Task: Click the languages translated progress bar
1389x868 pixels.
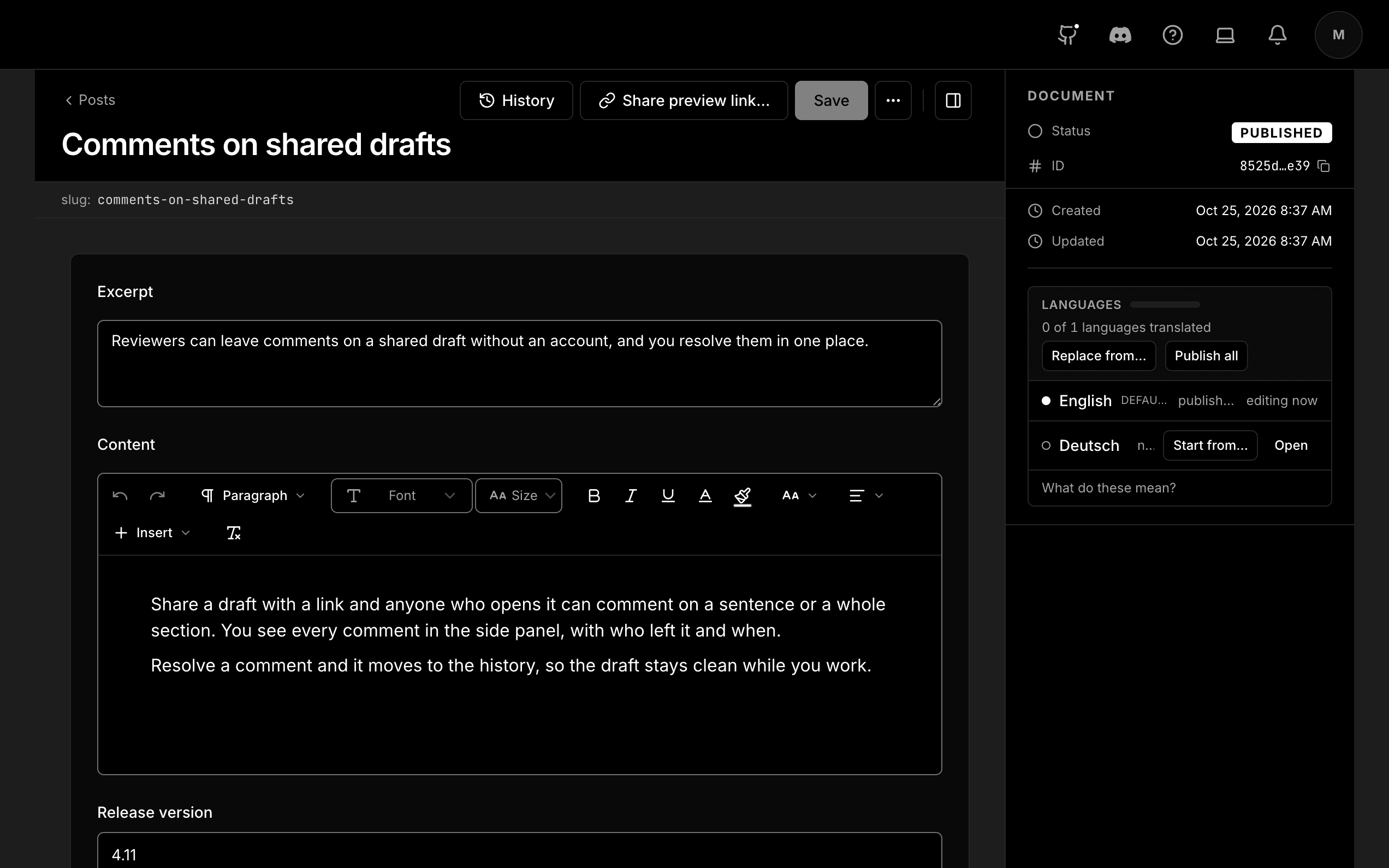Action: pyautogui.click(x=1165, y=304)
